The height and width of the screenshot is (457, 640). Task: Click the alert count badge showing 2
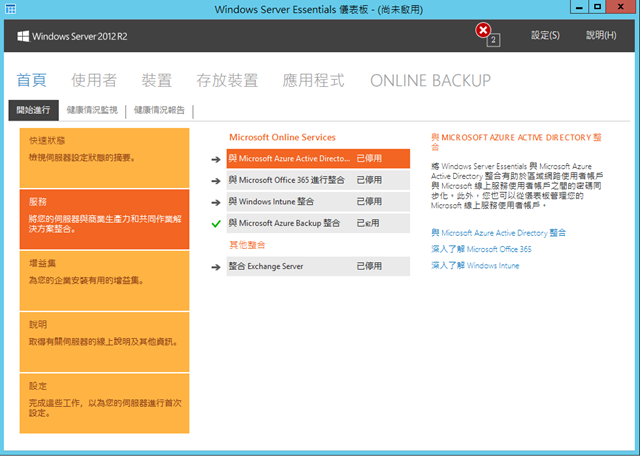493,40
